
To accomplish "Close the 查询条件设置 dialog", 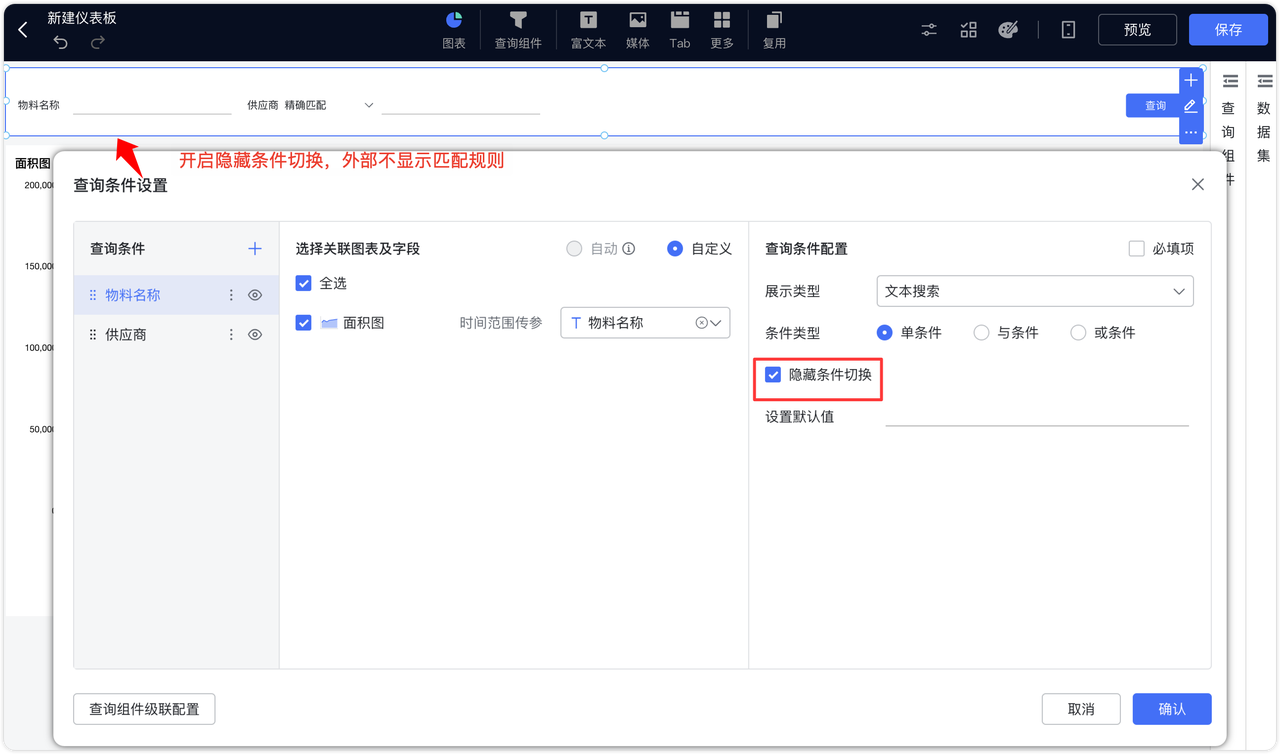I will pos(1198,184).
